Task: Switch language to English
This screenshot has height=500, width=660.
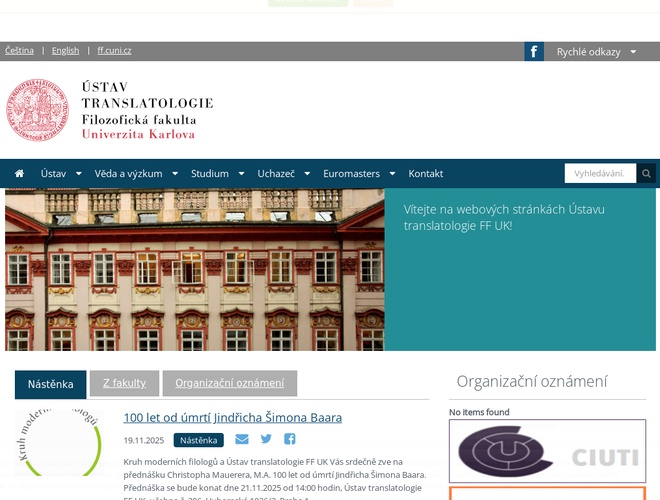Action: (x=65, y=50)
